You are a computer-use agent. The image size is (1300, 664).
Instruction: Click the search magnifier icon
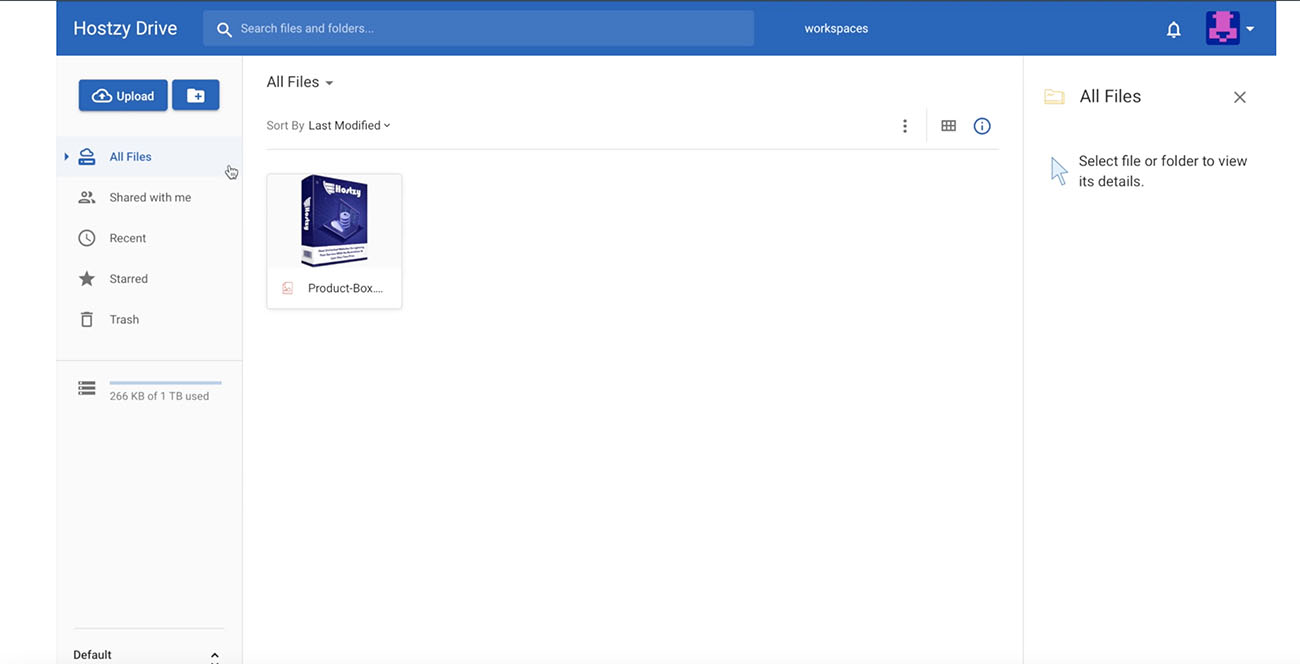click(225, 29)
